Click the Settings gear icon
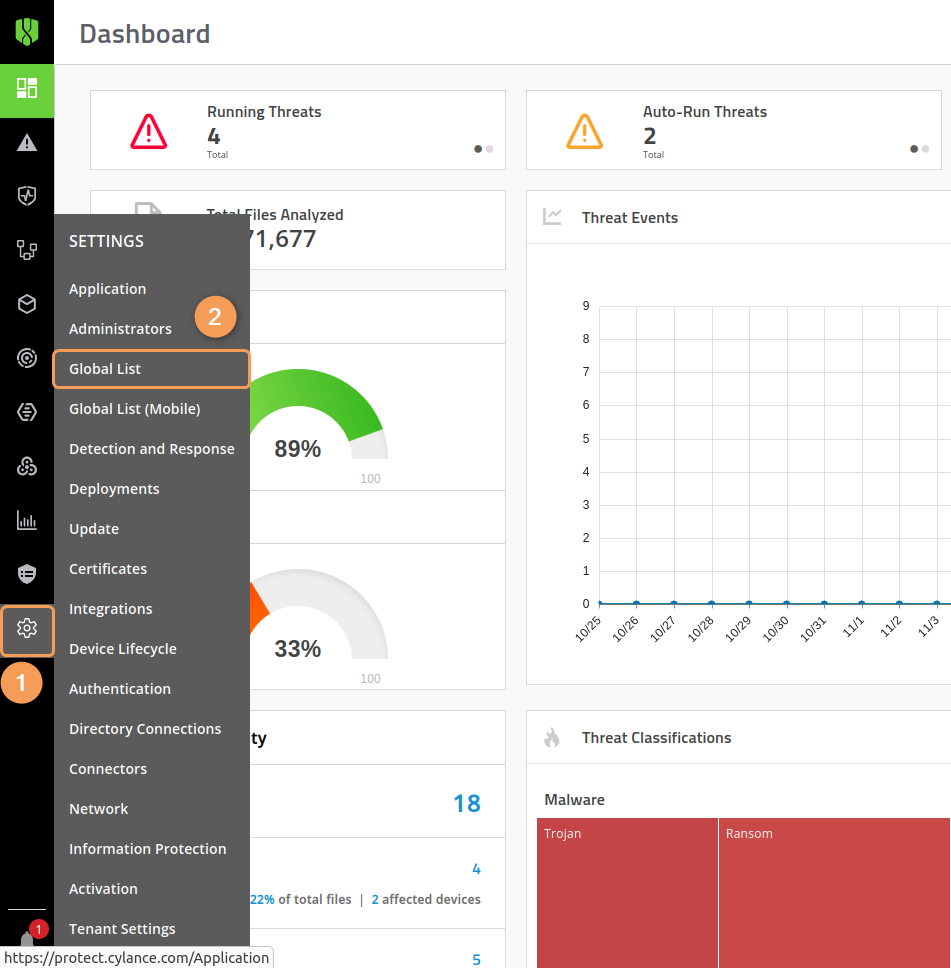The height and width of the screenshot is (968, 951). pyautogui.click(x=27, y=629)
